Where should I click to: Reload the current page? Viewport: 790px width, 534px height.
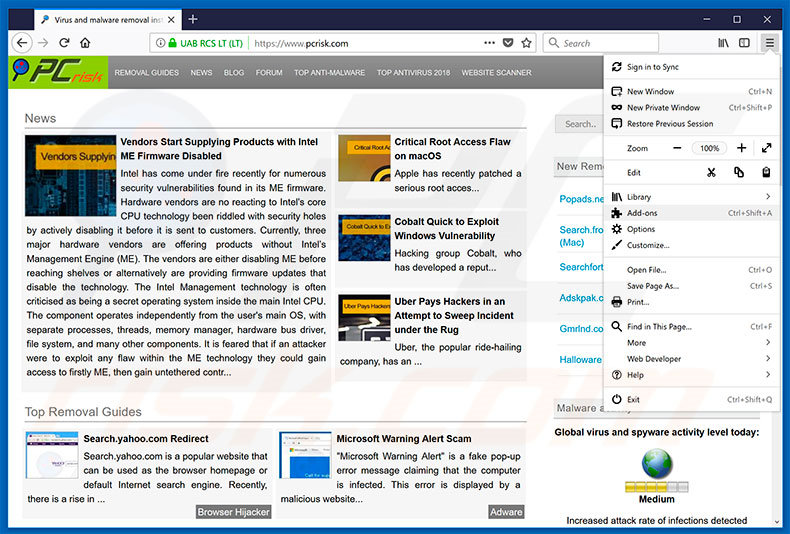(64, 43)
